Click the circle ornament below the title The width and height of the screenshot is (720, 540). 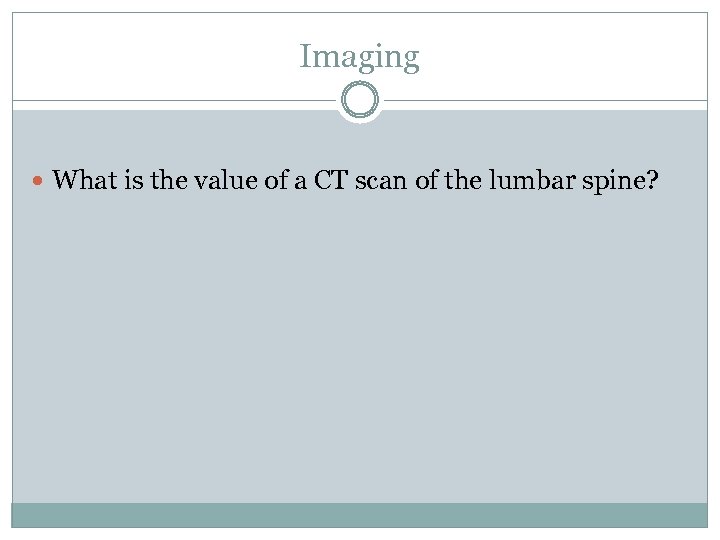[360, 101]
